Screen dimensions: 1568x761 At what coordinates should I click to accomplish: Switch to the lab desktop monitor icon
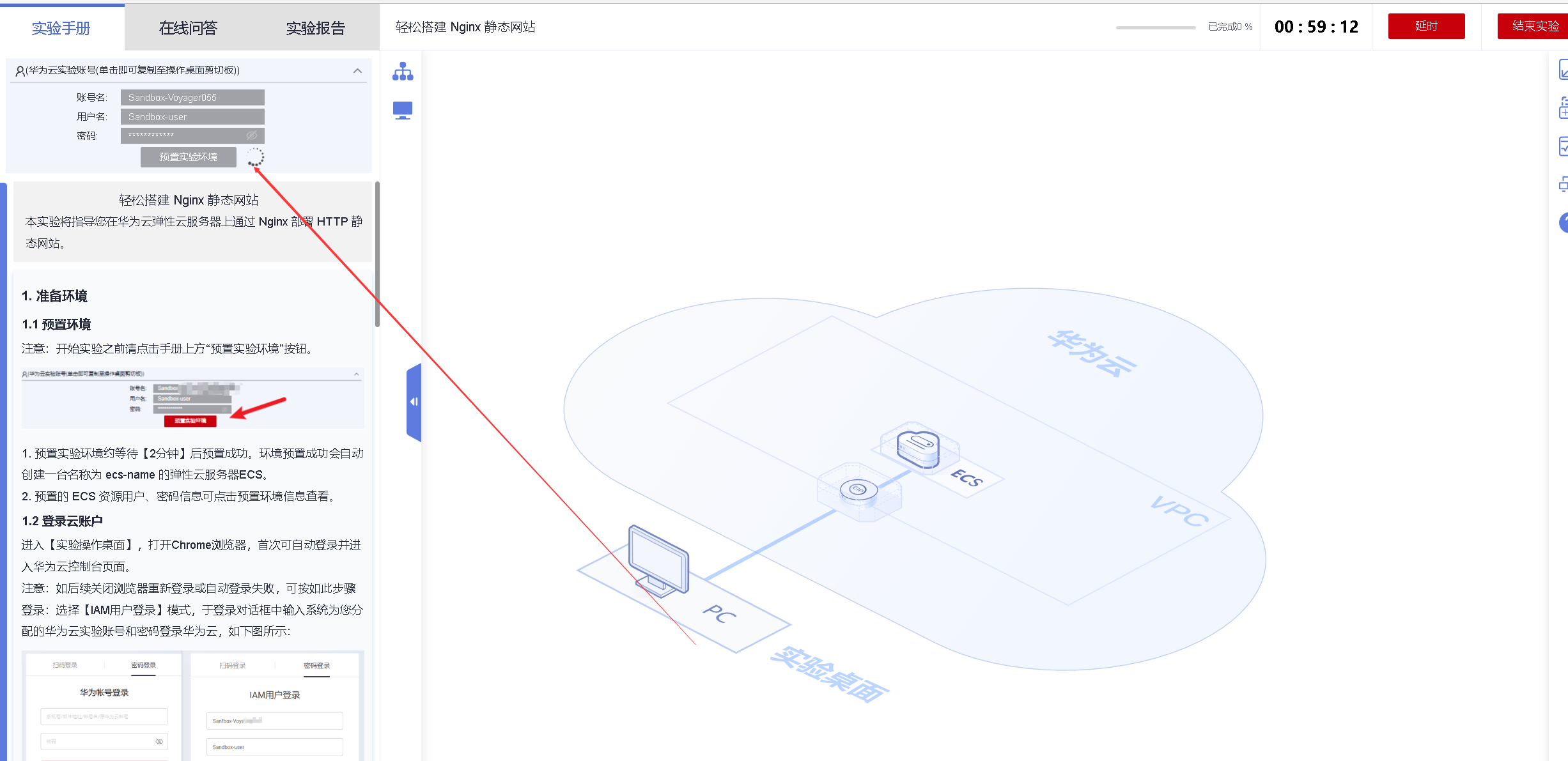point(403,111)
